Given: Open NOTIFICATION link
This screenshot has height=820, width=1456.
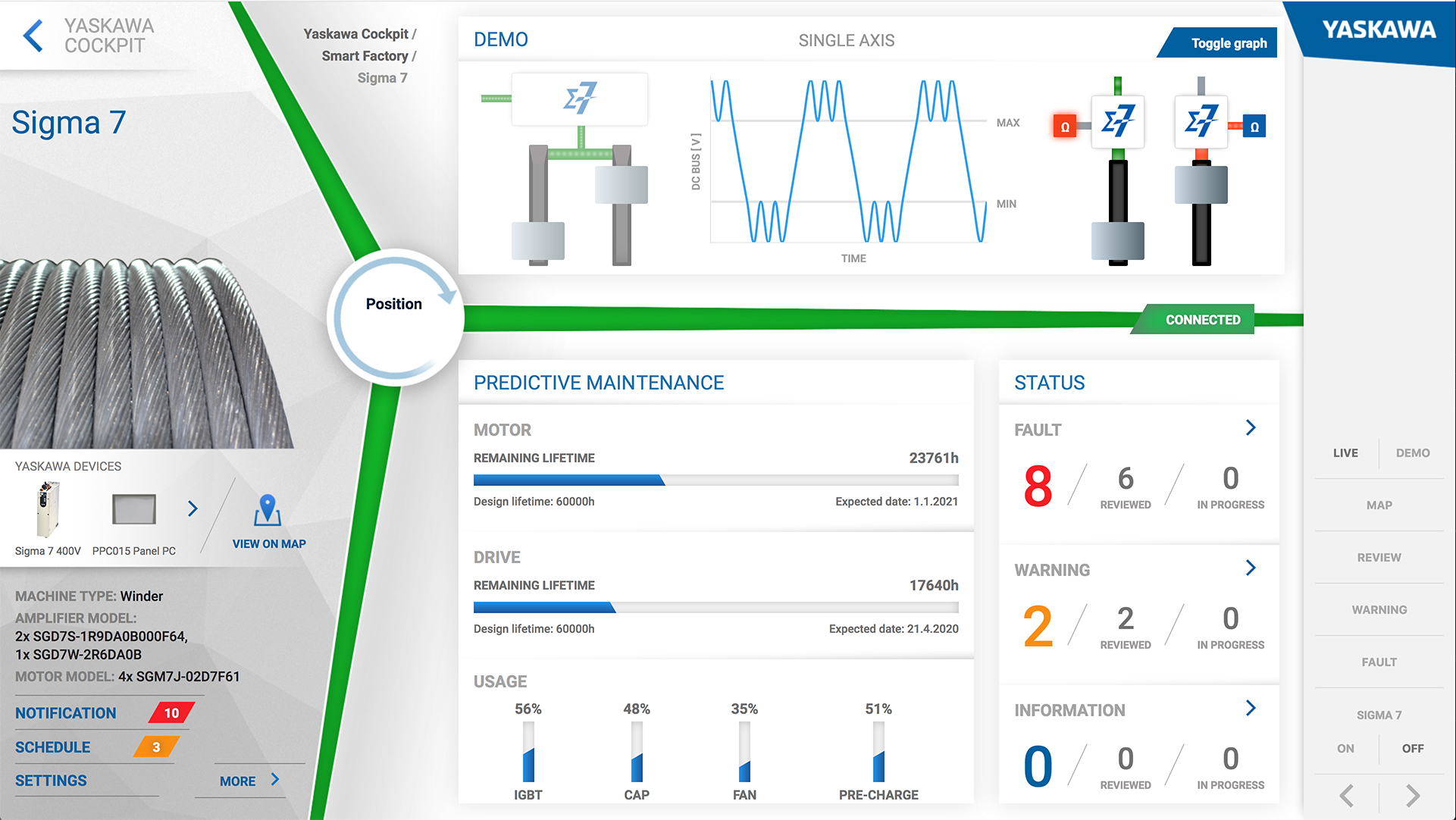Looking at the screenshot, I should [x=66, y=713].
